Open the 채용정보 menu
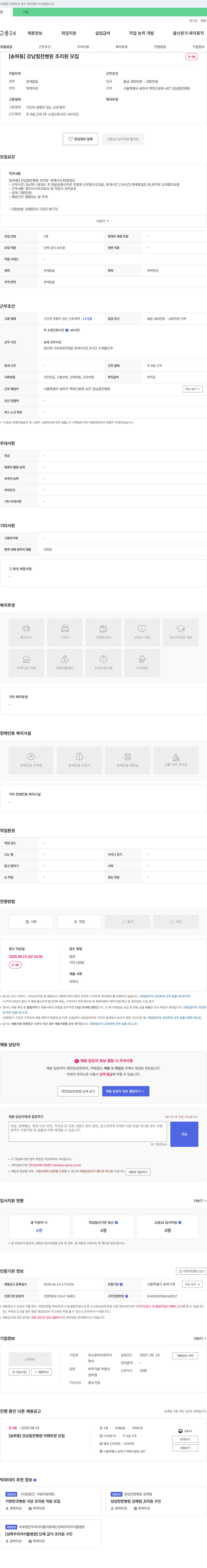Screen dimensions: 207x1568 pos(35,33)
